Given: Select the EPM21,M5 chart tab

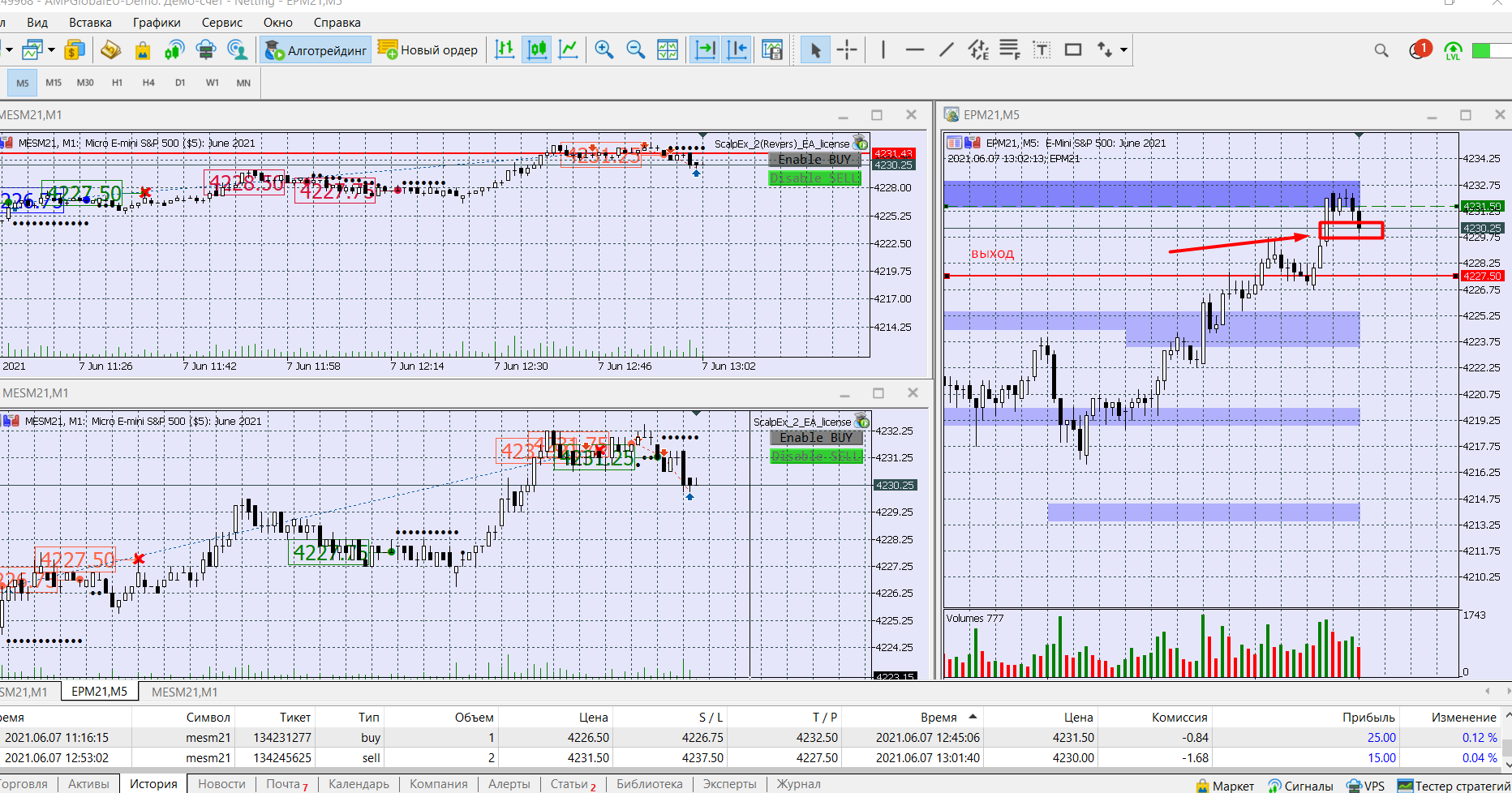Looking at the screenshot, I should coord(99,692).
